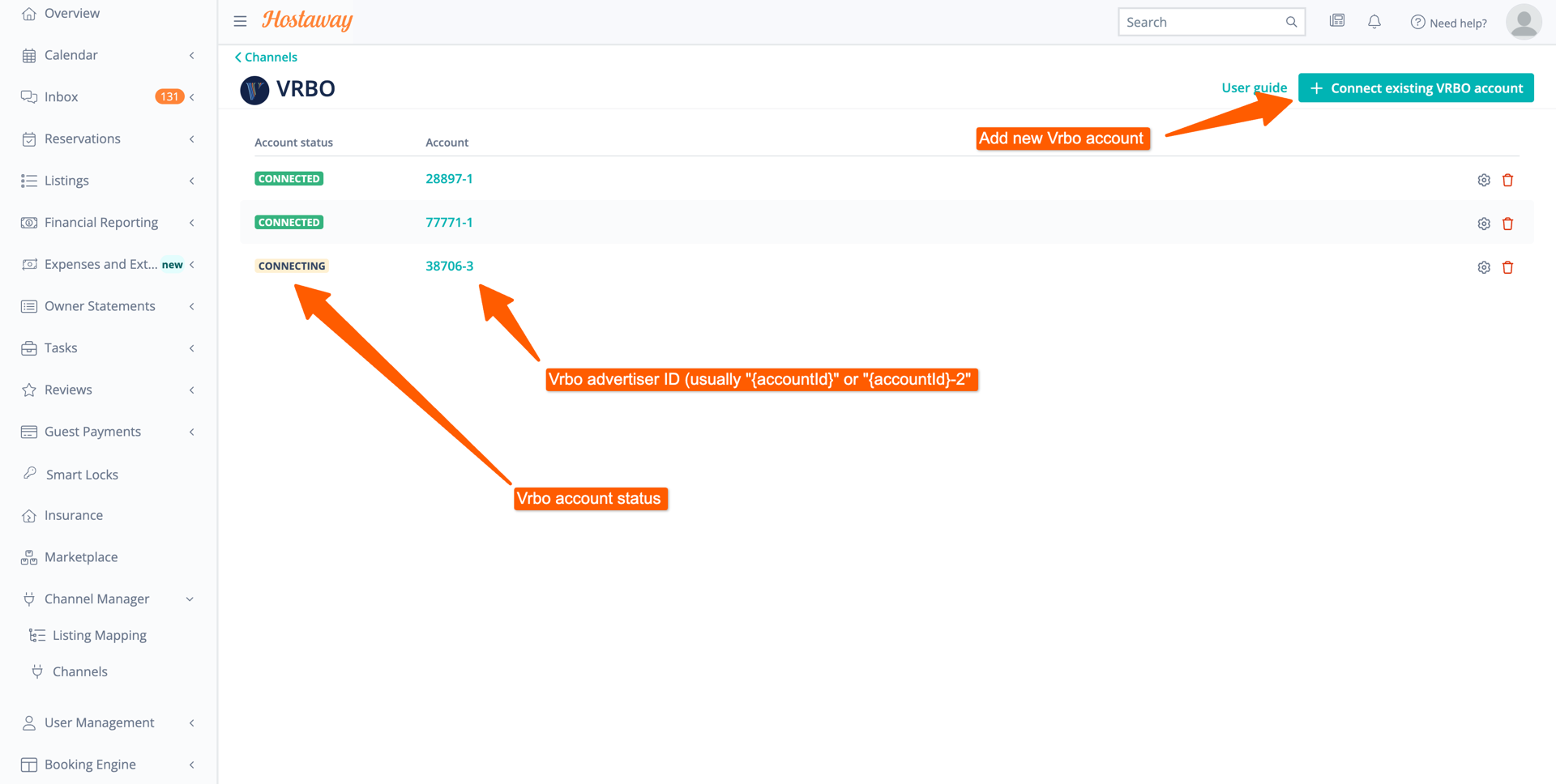This screenshot has height=784, width=1556.
Task: Open the news feed icon beside search
Action: coord(1337,21)
